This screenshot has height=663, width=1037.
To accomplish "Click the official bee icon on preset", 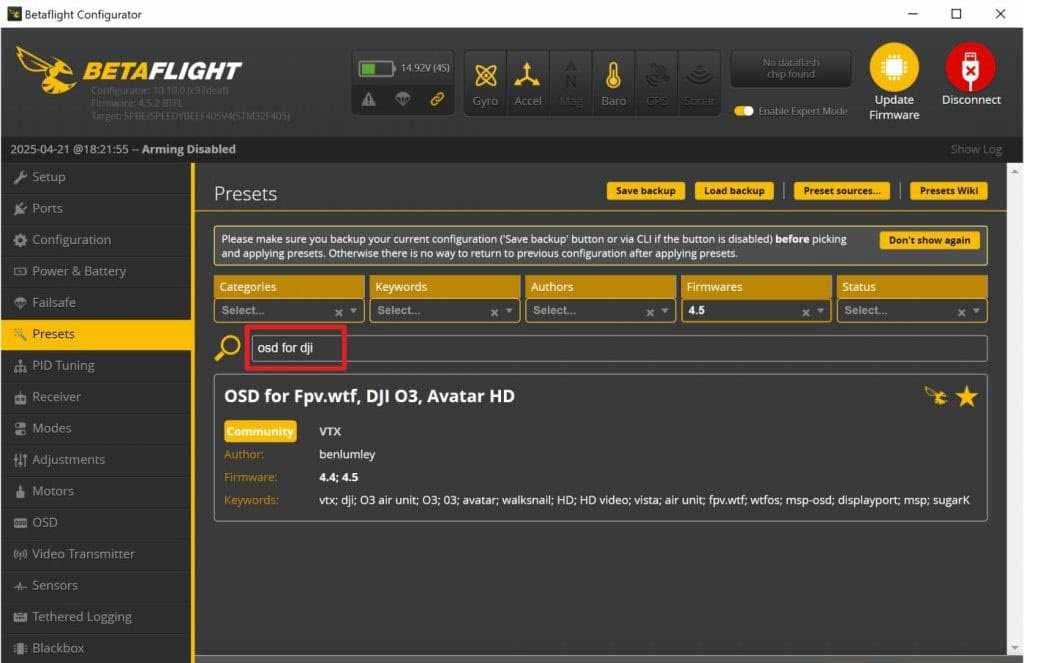I will (x=936, y=396).
